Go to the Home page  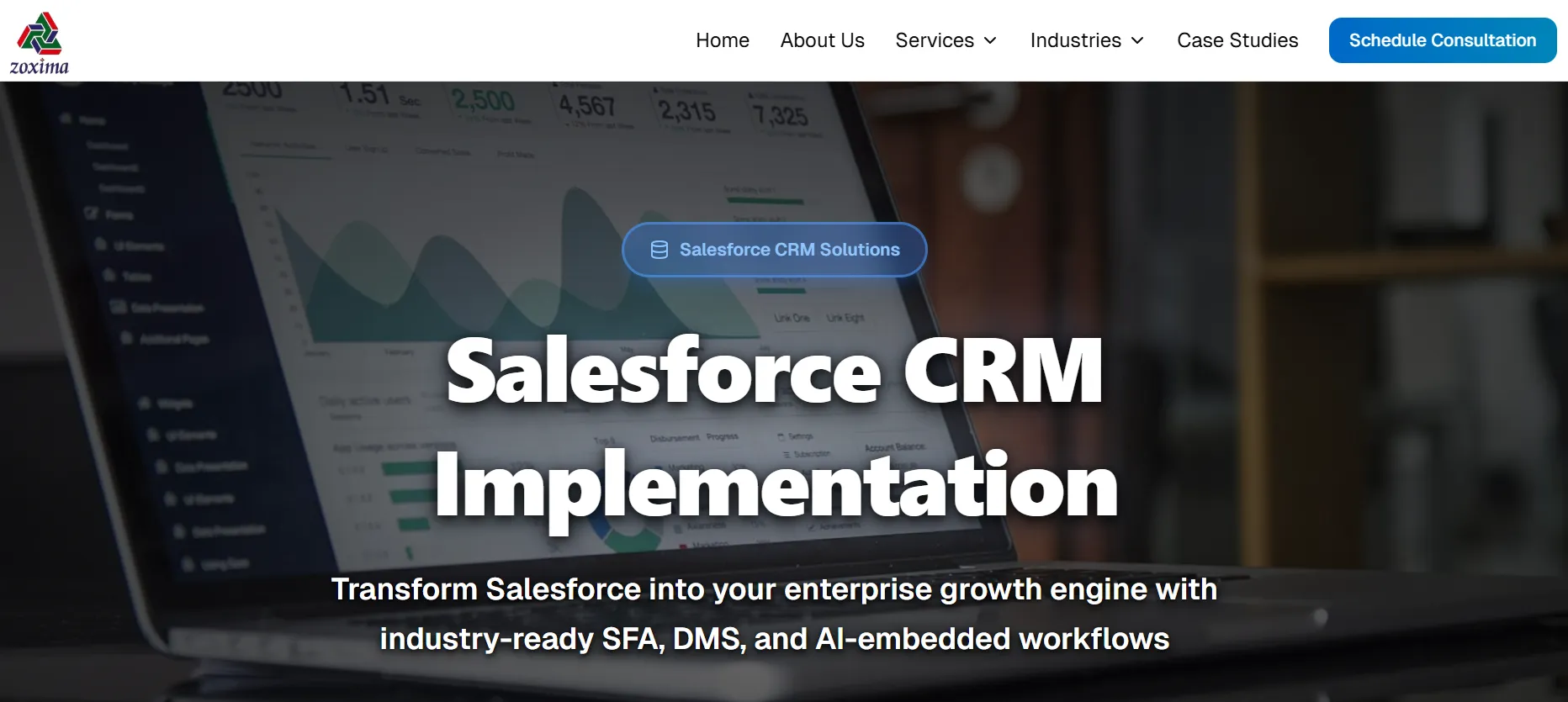[x=722, y=40]
